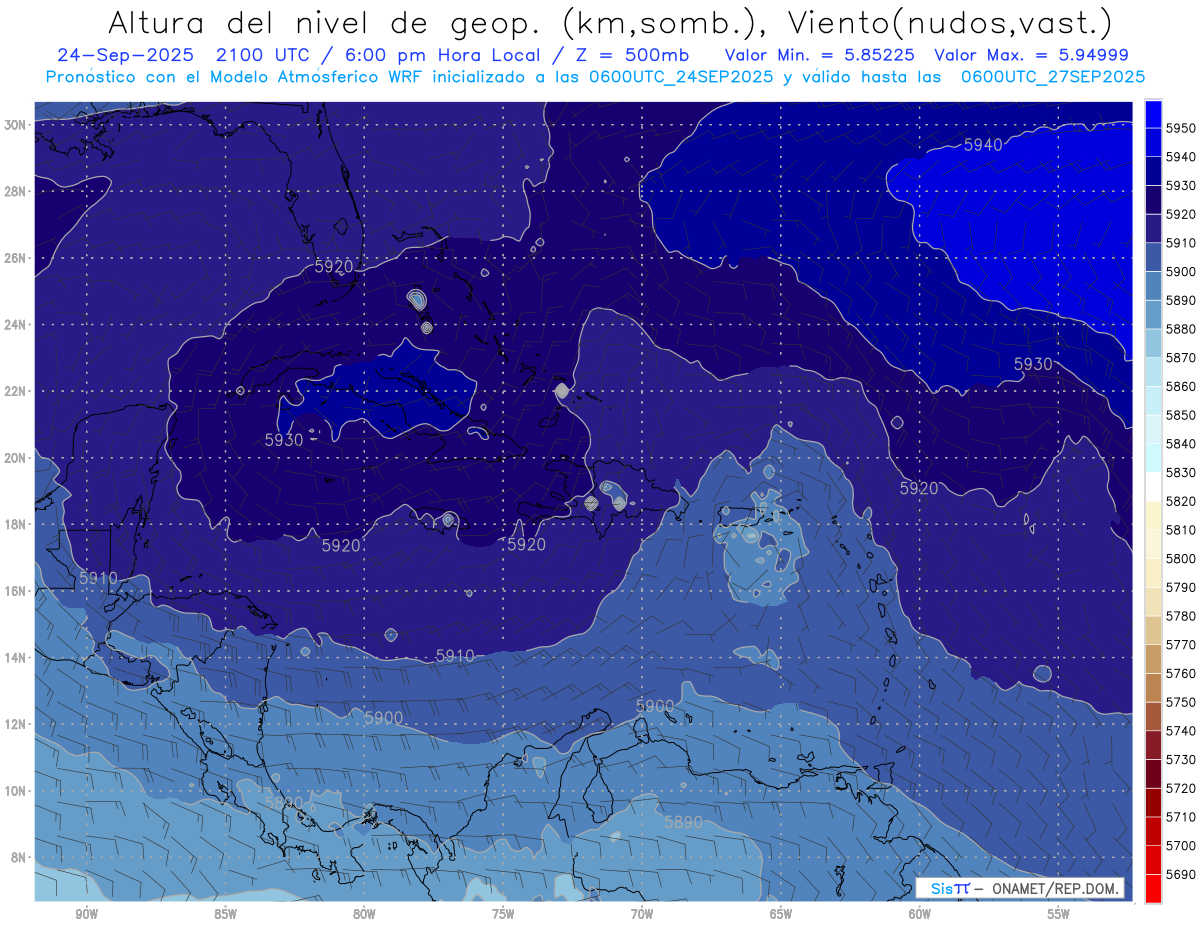Click the valid-until time '0600UTC_27SEP2025'
1200x927 pixels.
point(1053,77)
